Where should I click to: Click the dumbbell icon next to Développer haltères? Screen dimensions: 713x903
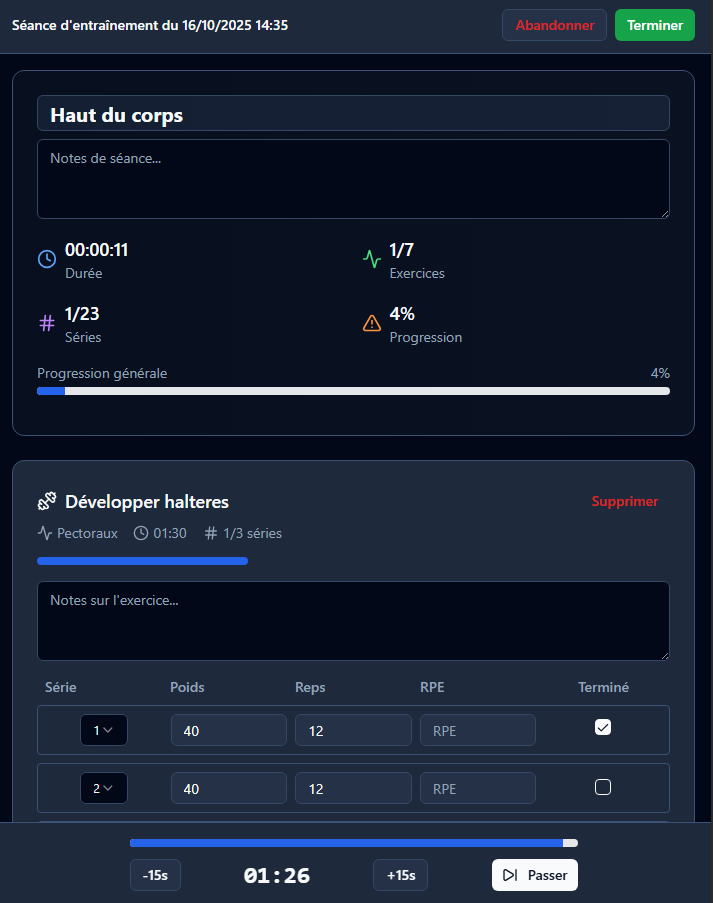(x=47, y=501)
